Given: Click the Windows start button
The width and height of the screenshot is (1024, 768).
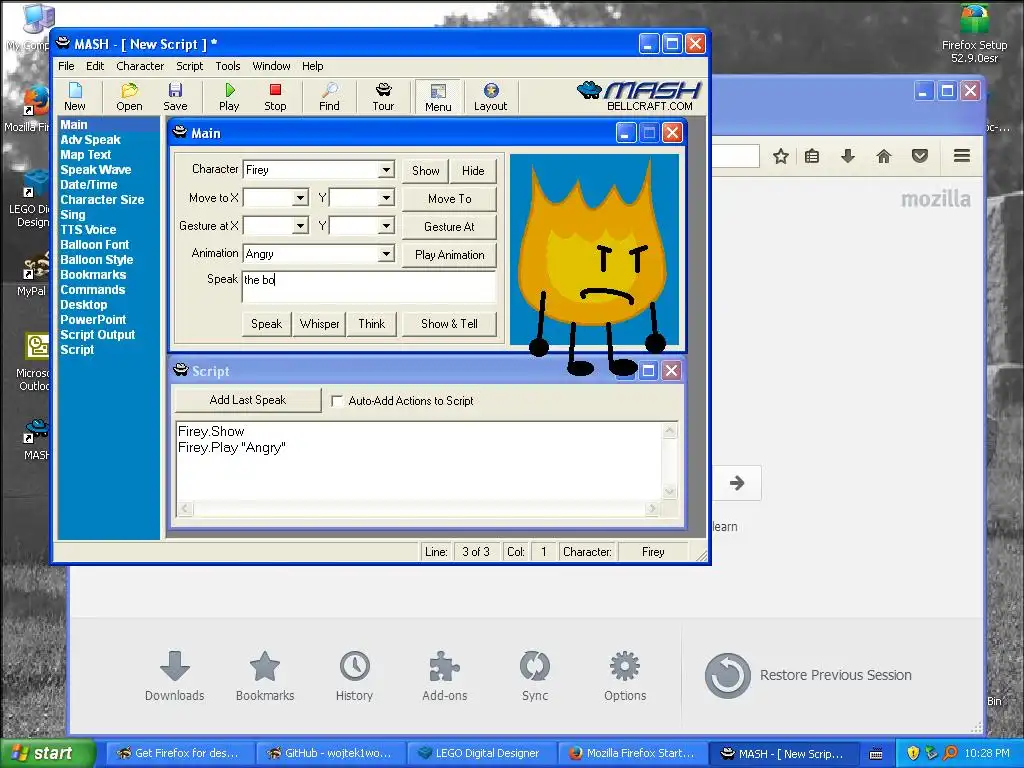Looking at the screenshot, I should (47, 753).
